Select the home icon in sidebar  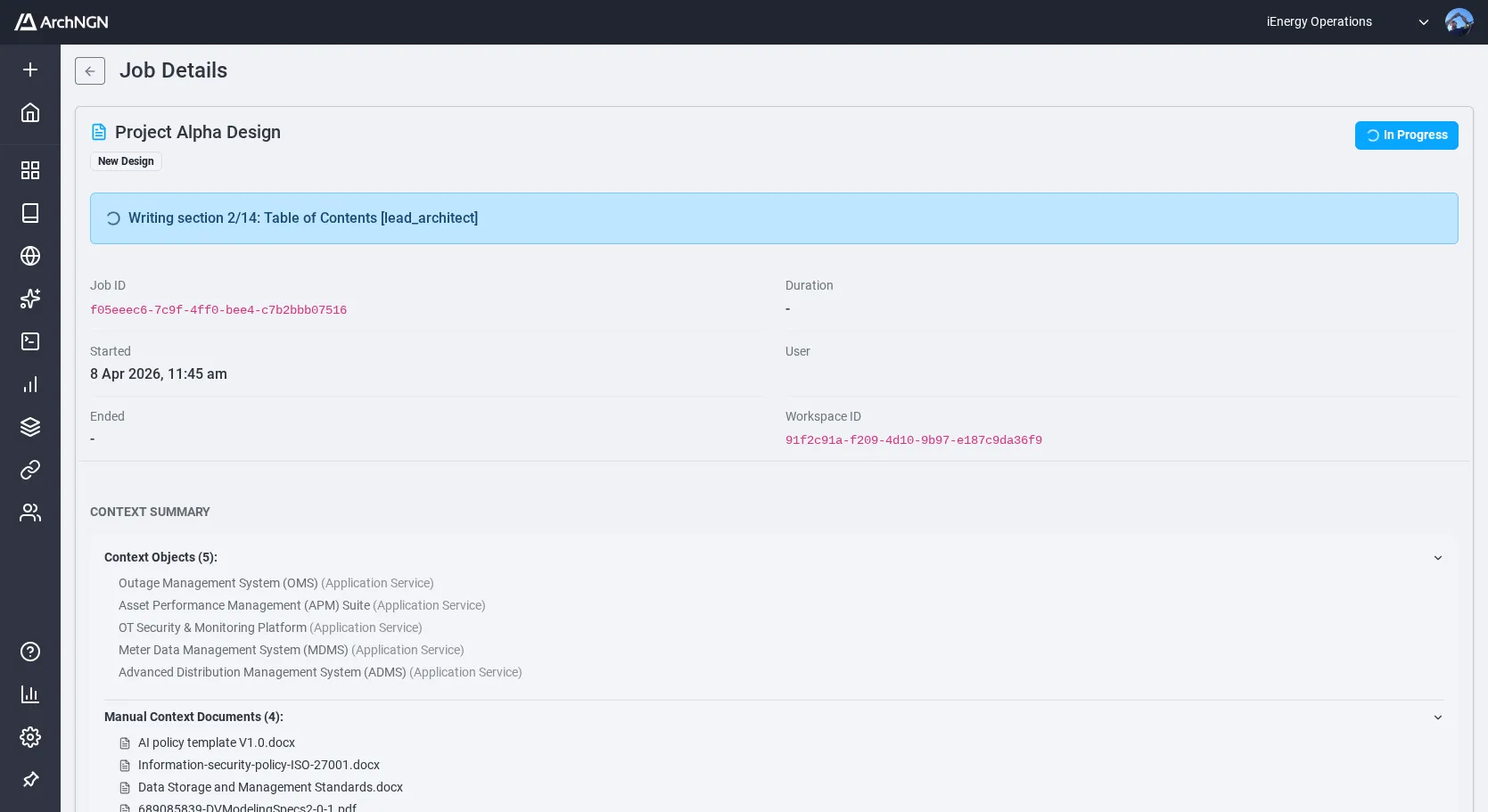[29, 112]
